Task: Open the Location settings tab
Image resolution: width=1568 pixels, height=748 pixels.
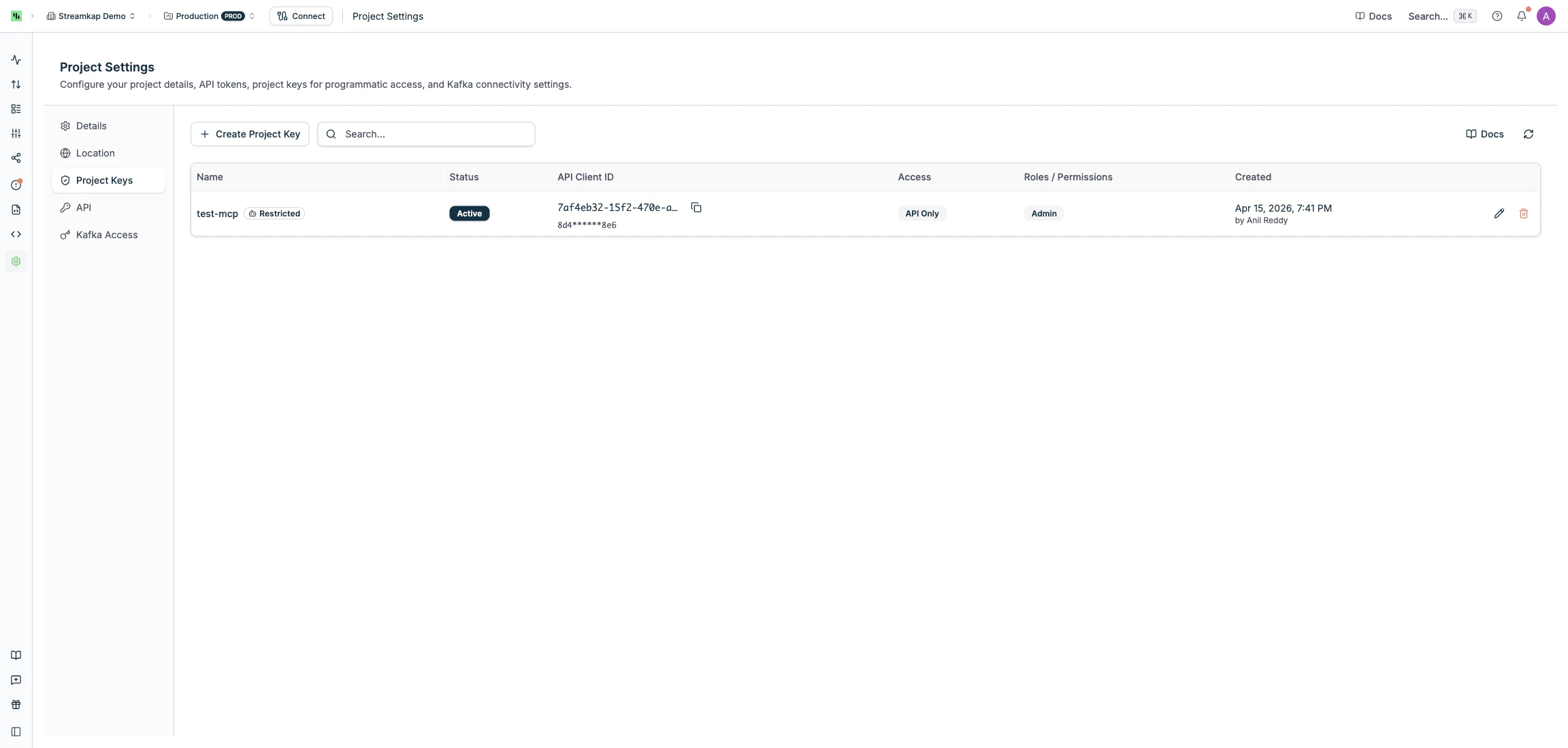Action: coord(95,152)
